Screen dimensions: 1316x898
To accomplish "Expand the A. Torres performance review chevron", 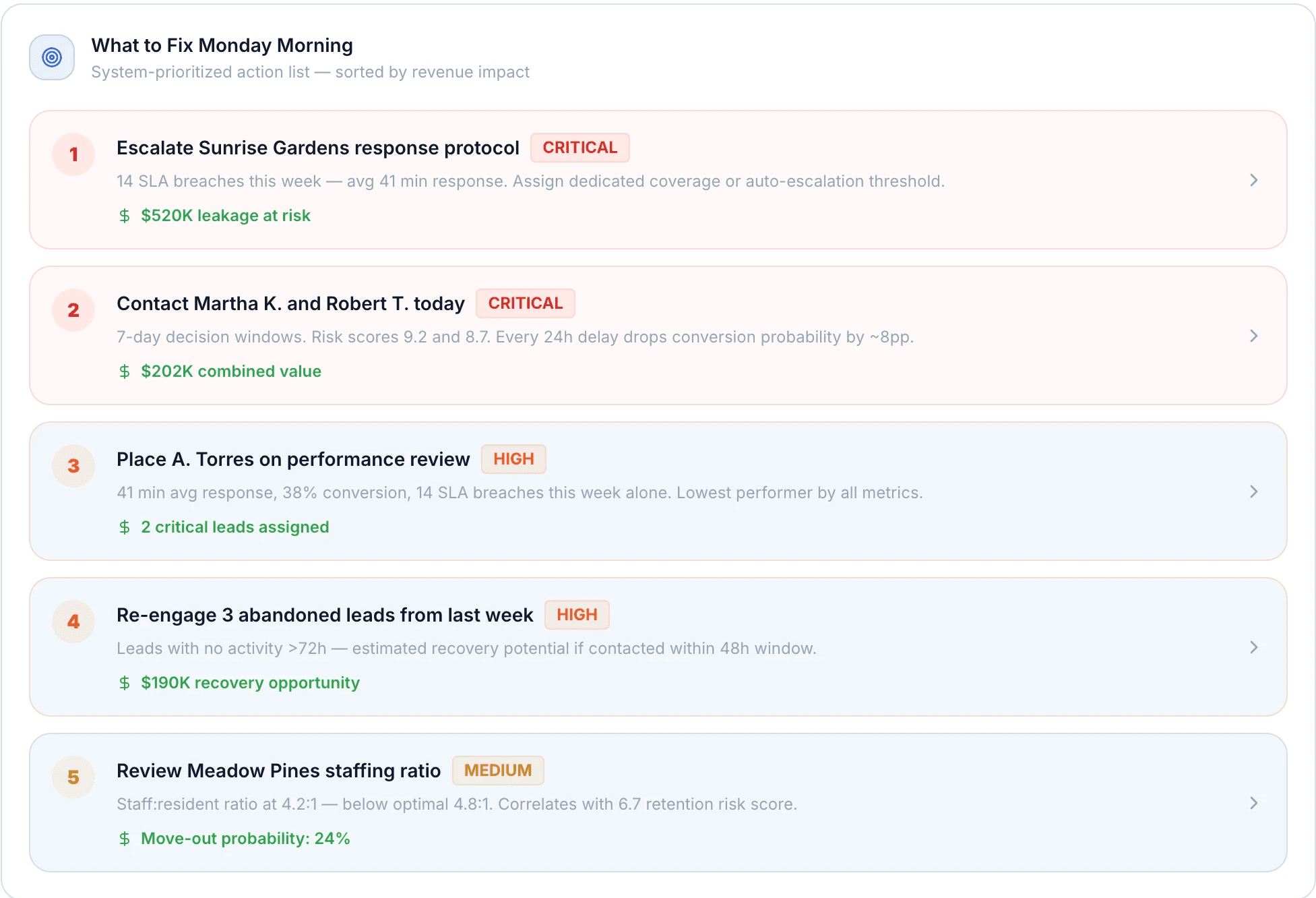I will click(x=1253, y=491).
